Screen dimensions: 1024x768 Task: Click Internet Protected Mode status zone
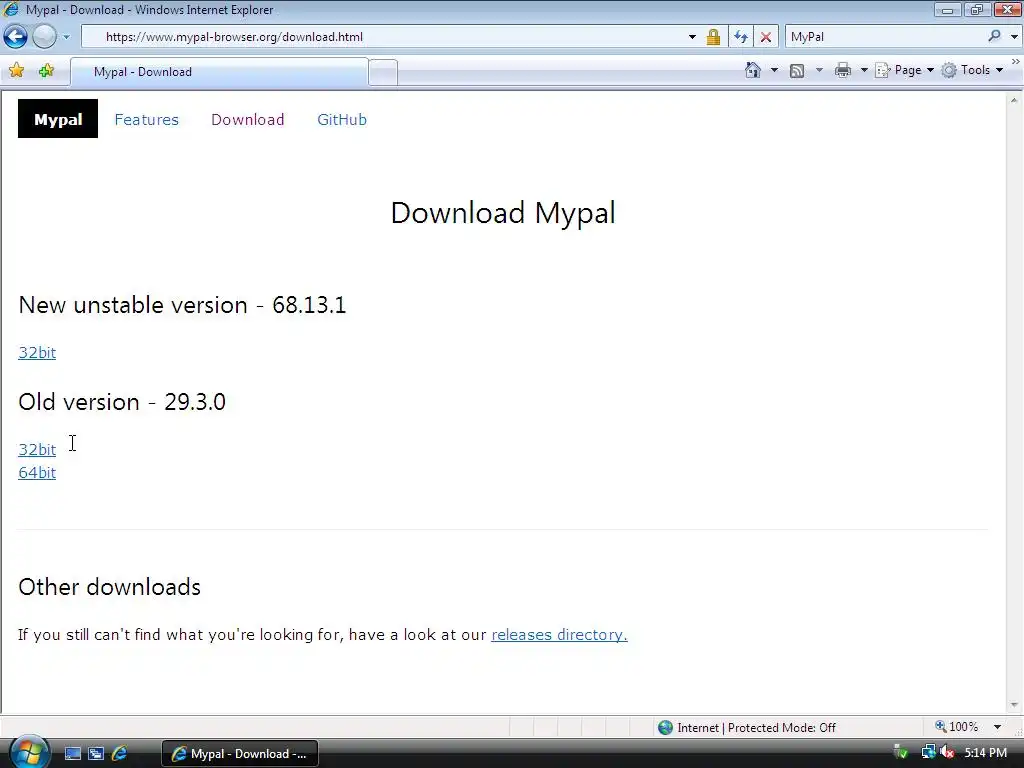click(x=747, y=728)
